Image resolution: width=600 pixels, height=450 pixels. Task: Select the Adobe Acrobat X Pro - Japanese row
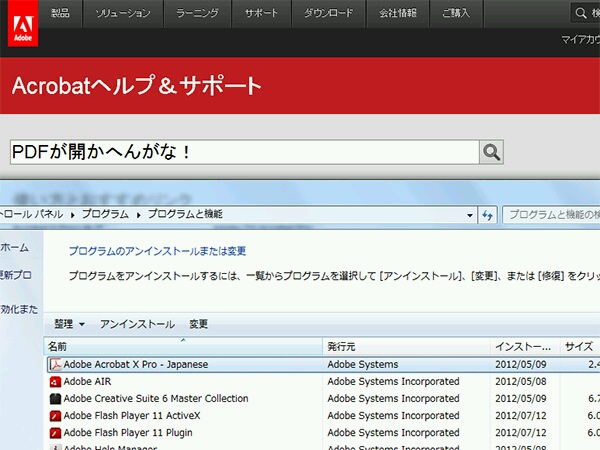tap(323, 365)
